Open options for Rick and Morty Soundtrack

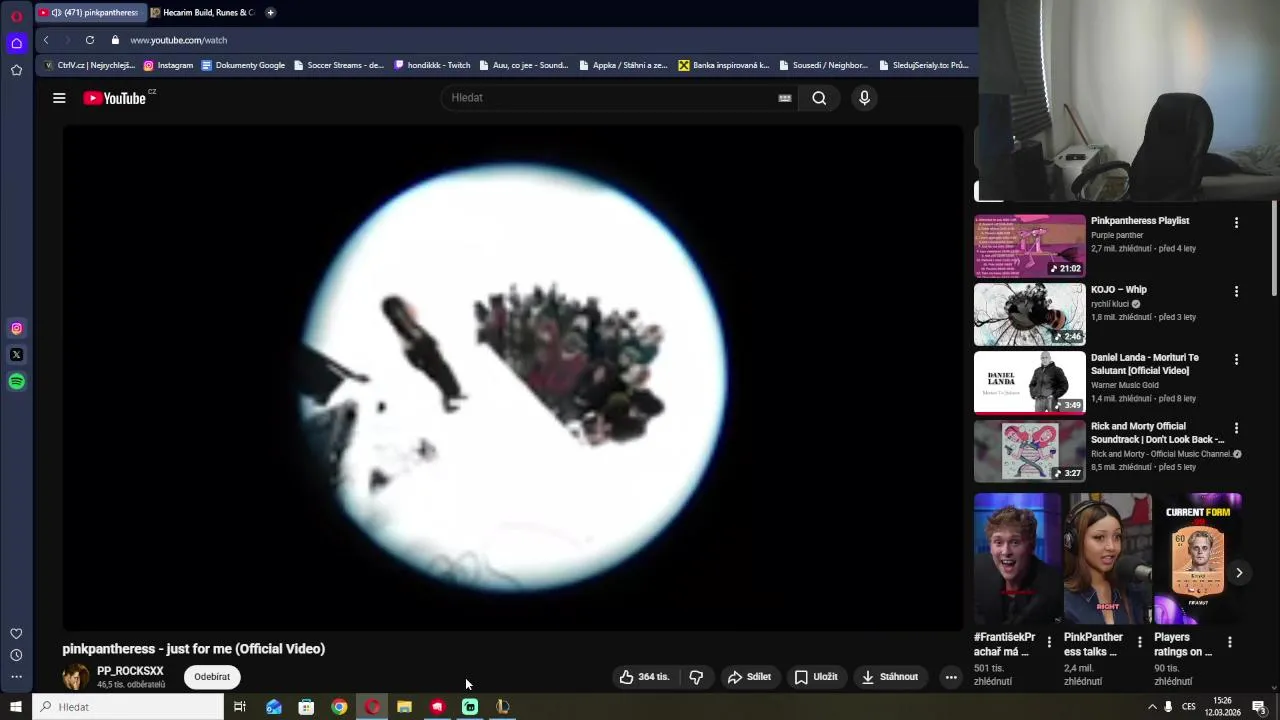coord(1236,428)
